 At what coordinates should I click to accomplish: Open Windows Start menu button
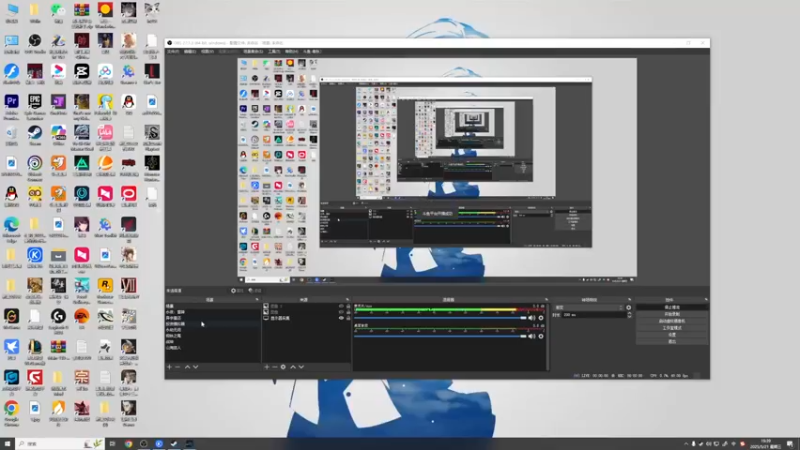pos(7,444)
